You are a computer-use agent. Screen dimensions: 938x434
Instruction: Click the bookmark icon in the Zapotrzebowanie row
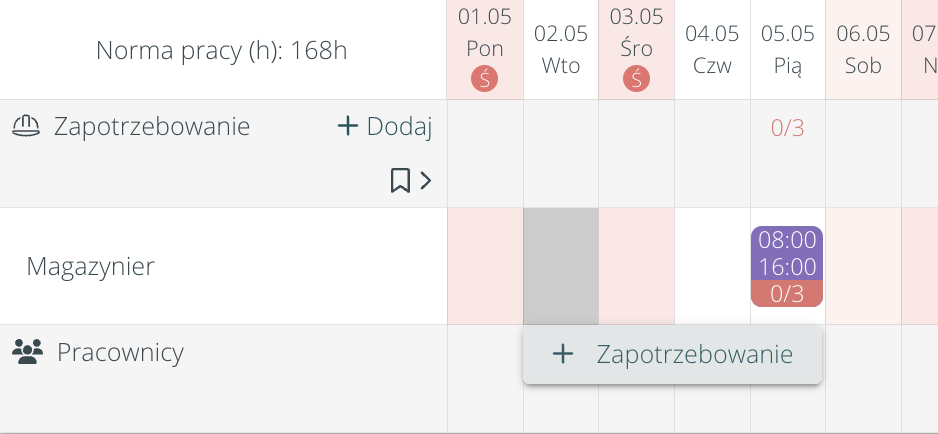[x=400, y=180]
